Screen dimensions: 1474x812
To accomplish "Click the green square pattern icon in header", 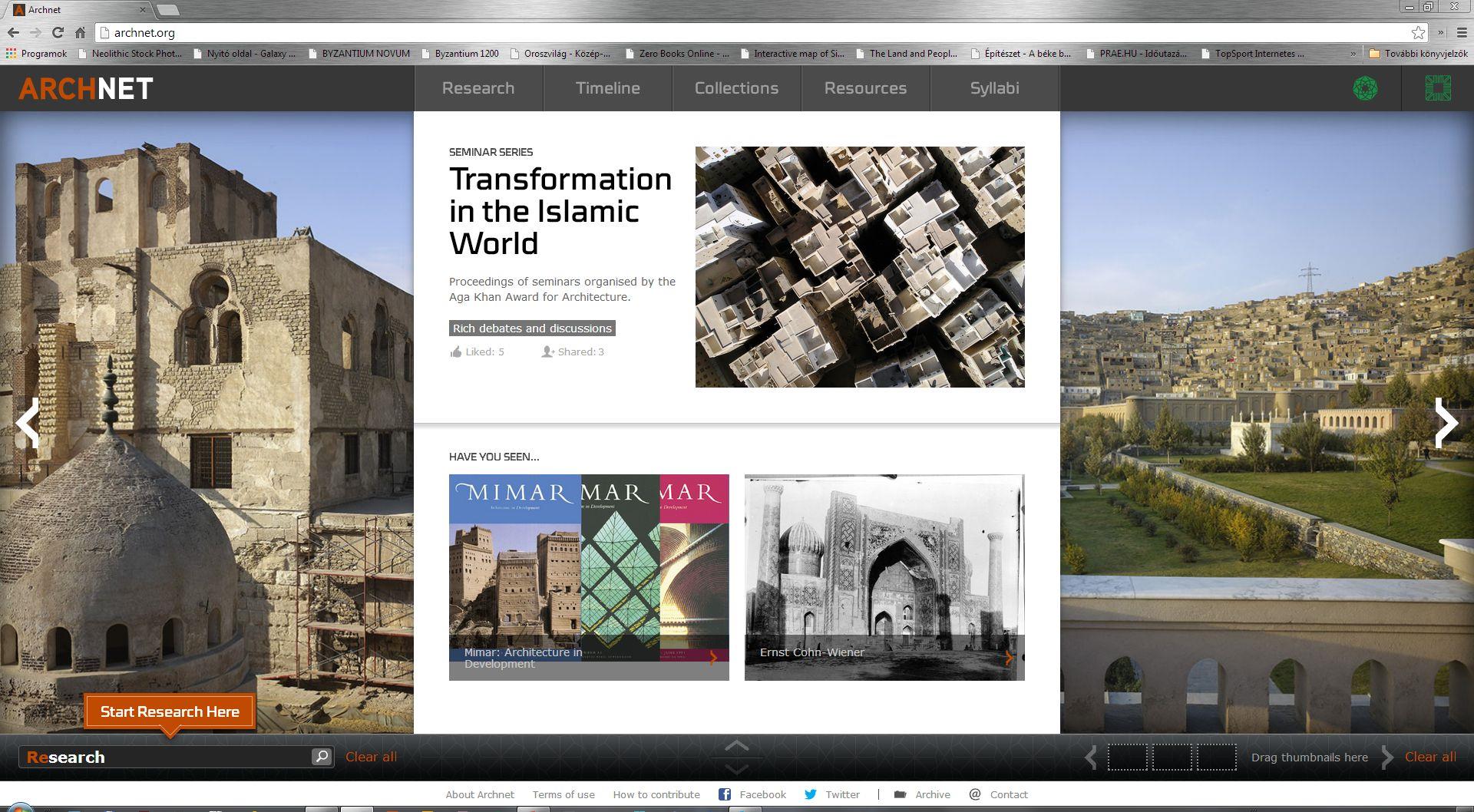I will pyautogui.click(x=1438, y=88).
